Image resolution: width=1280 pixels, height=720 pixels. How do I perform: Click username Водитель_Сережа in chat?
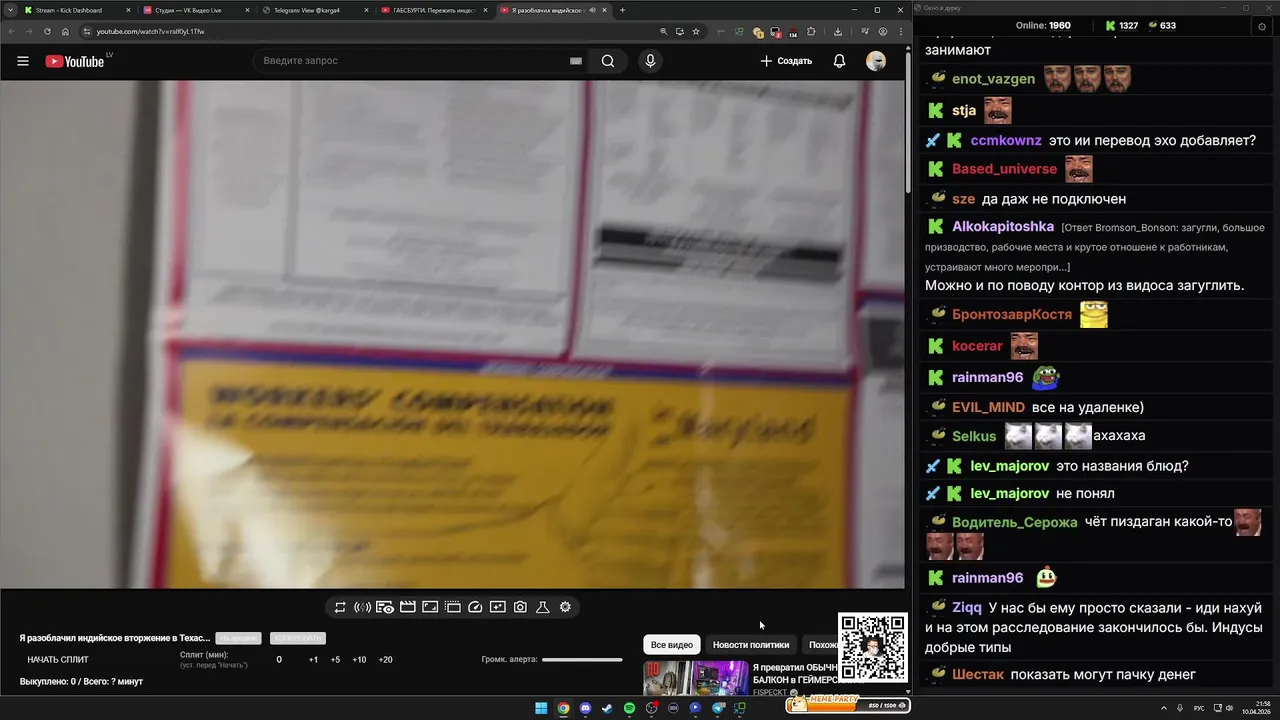[x=1014, y=522]
